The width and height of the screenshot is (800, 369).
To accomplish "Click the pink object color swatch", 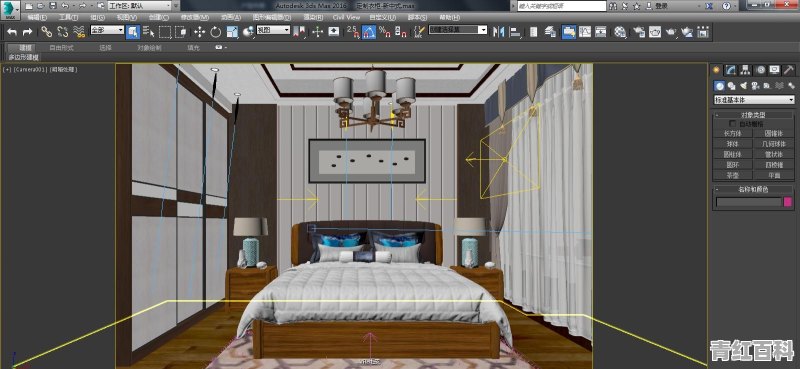I will [788, 202].
